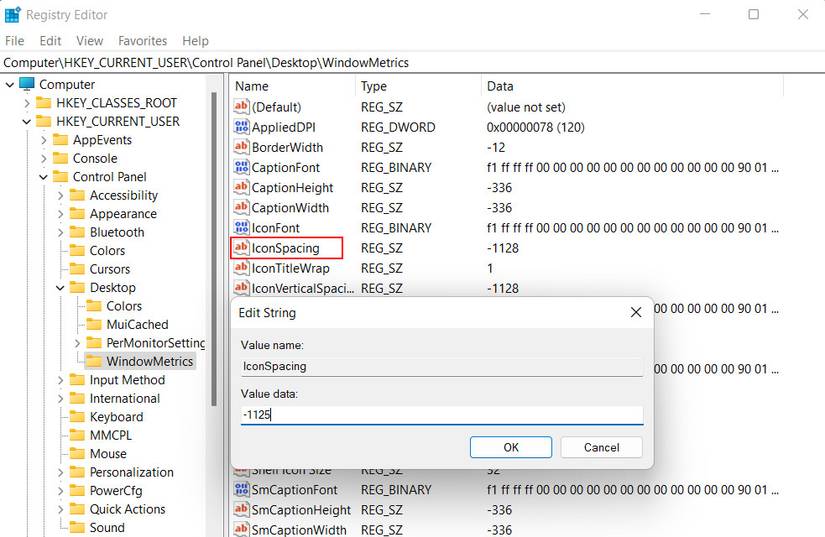Select the Computer icon in tree
825x537 pixels.
point(27,84)
